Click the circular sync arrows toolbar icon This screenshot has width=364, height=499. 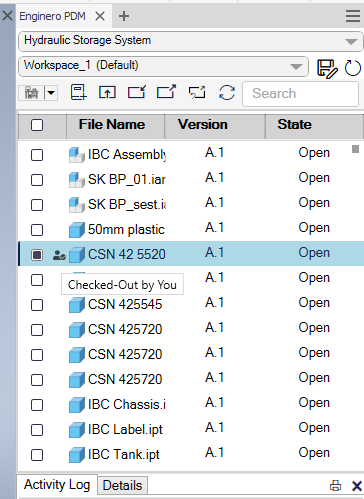click(227, 92)
